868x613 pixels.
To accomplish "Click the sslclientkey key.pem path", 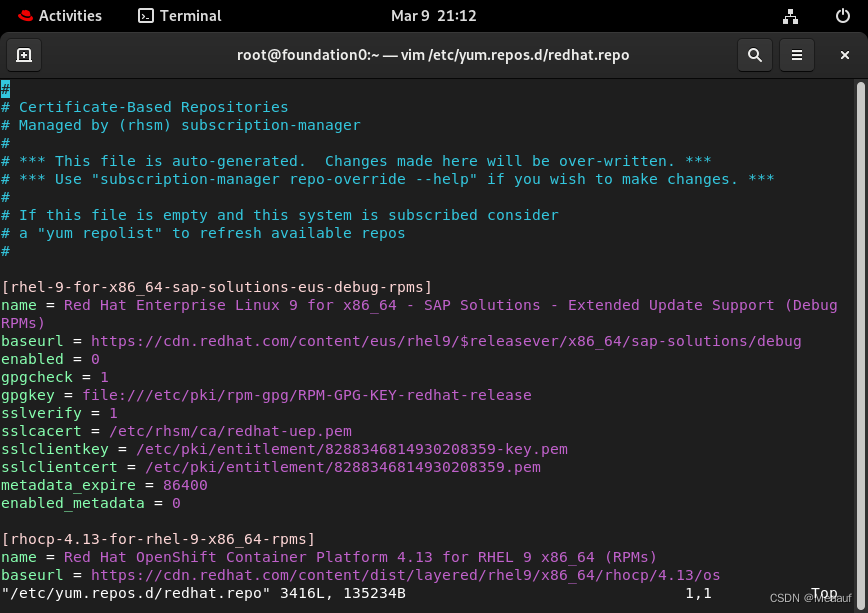I will coord(352,449).
